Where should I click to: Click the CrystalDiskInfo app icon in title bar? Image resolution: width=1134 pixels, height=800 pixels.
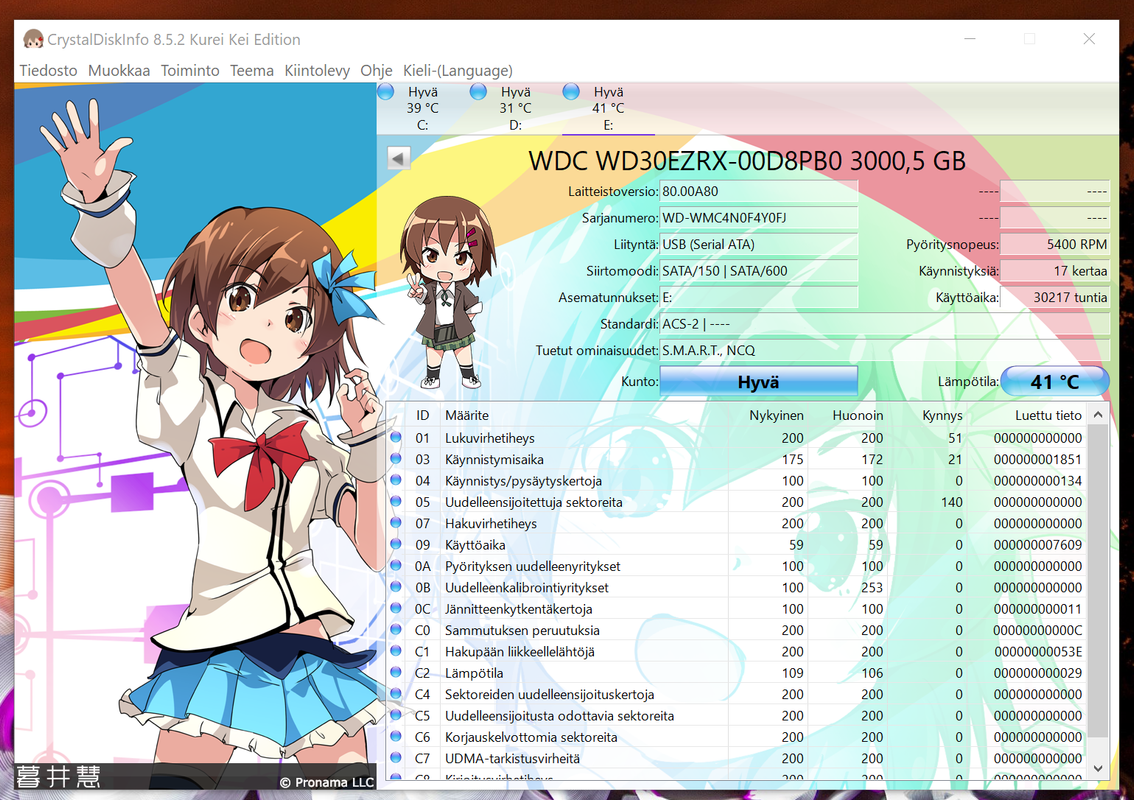(x=33, y=39)
